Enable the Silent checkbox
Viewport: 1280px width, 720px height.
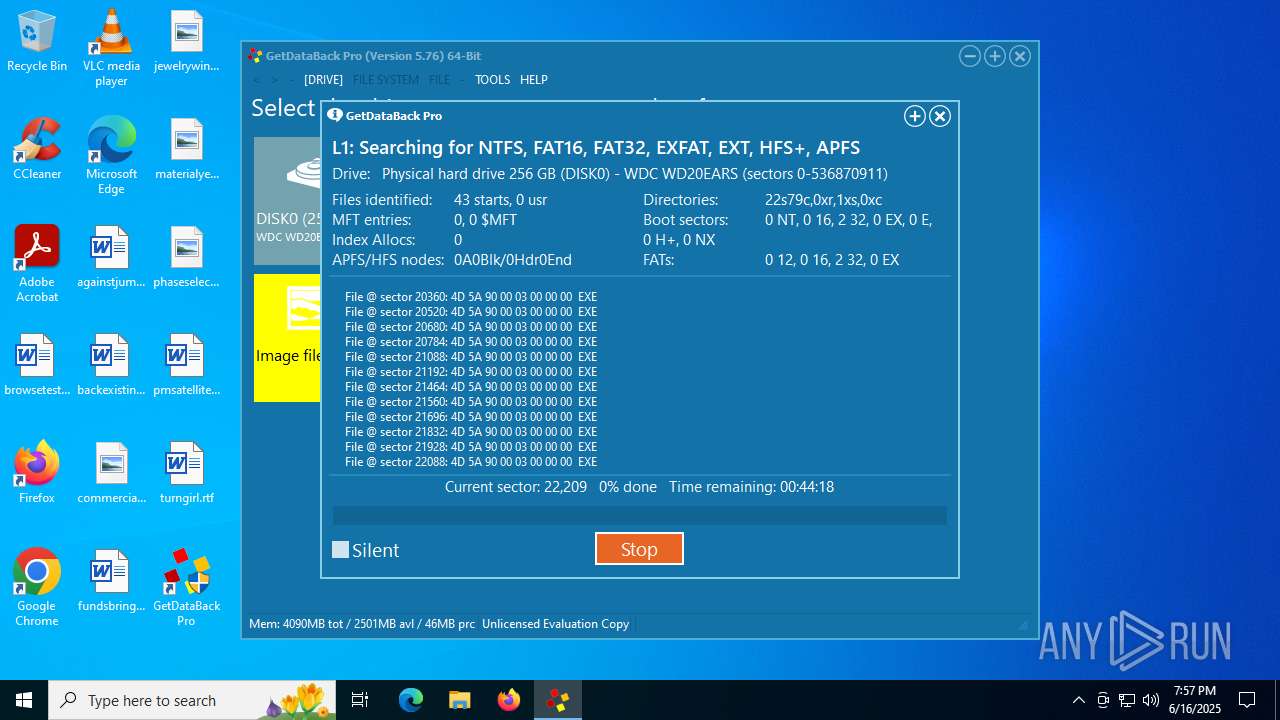[341, 549]
